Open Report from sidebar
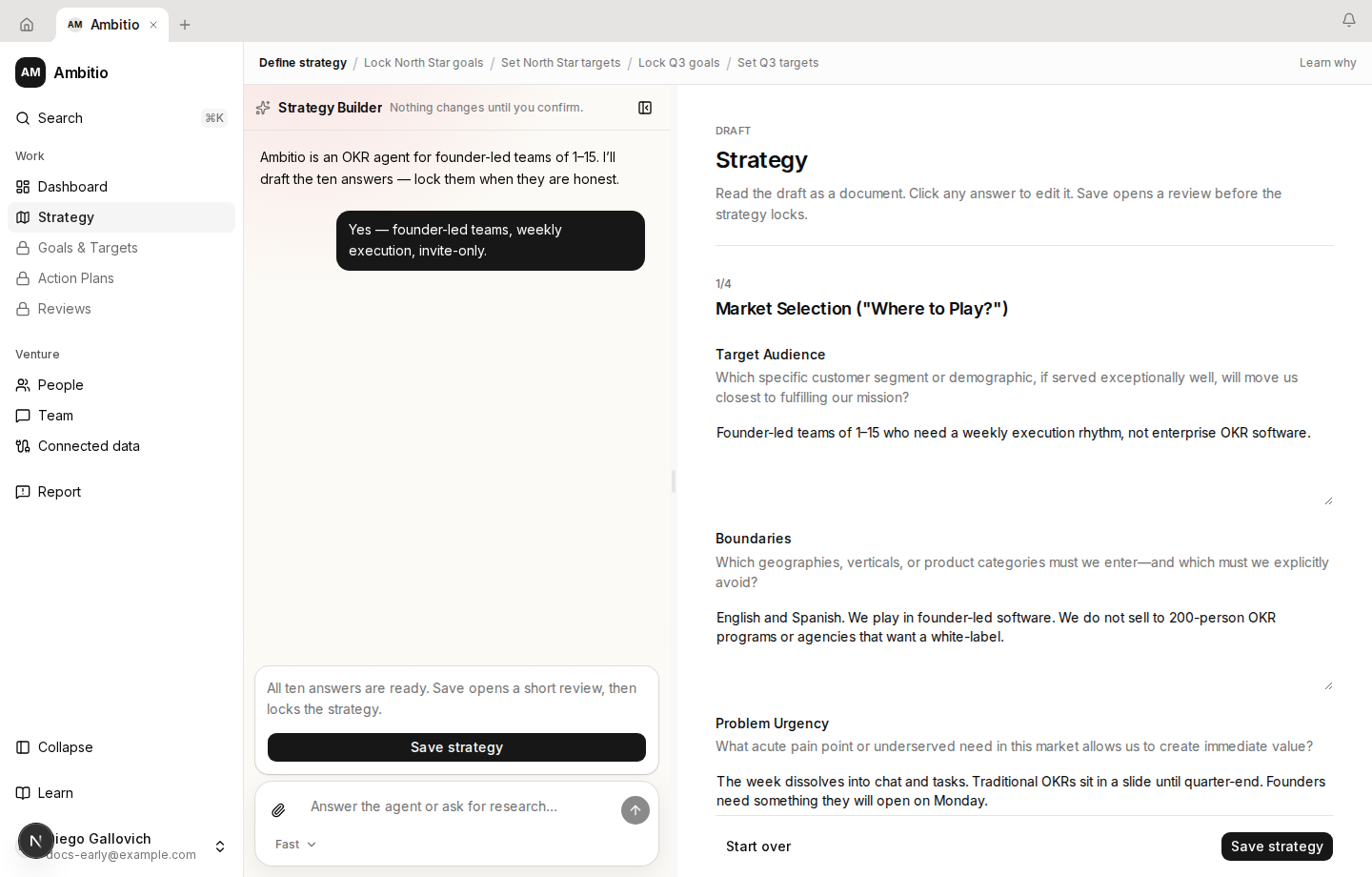This screenshot has width=1372, height=877. pos(121,492)
